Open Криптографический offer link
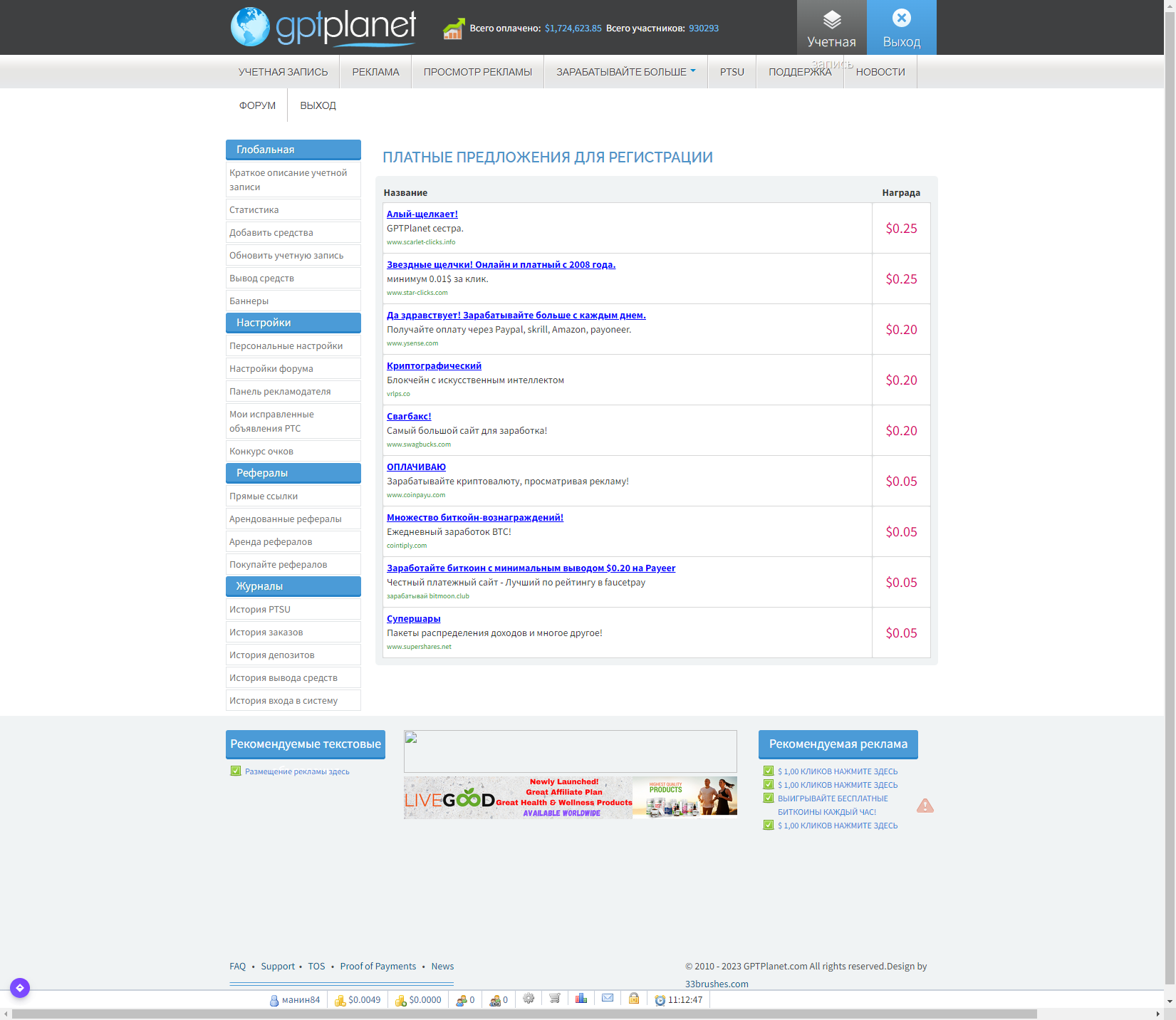This screenshot has width=1176, height=1020. tap(434, 365)
